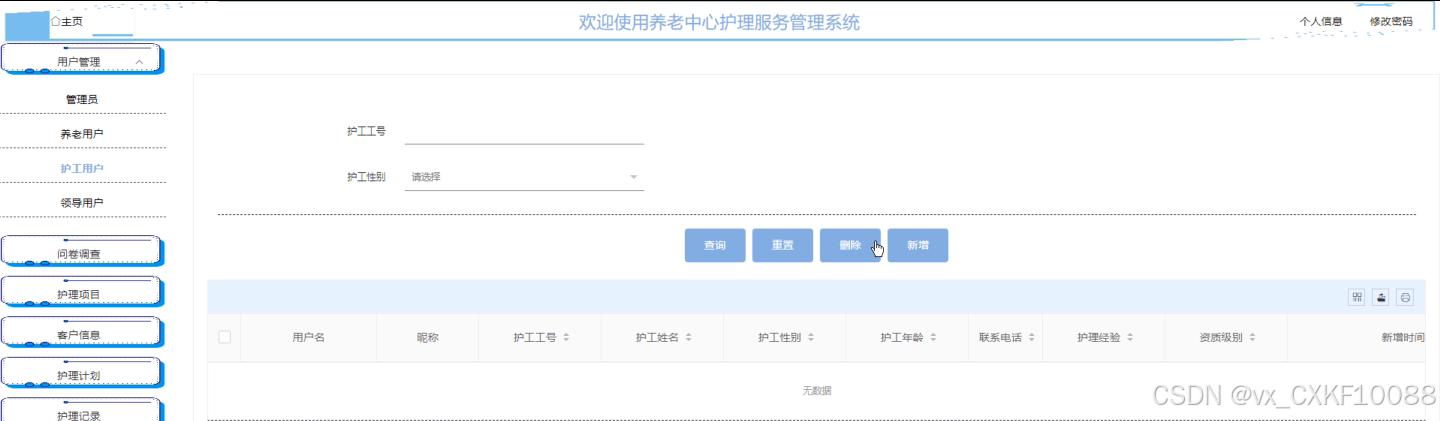
Task: Click the 查询 search button
Action: click(715, 245)
